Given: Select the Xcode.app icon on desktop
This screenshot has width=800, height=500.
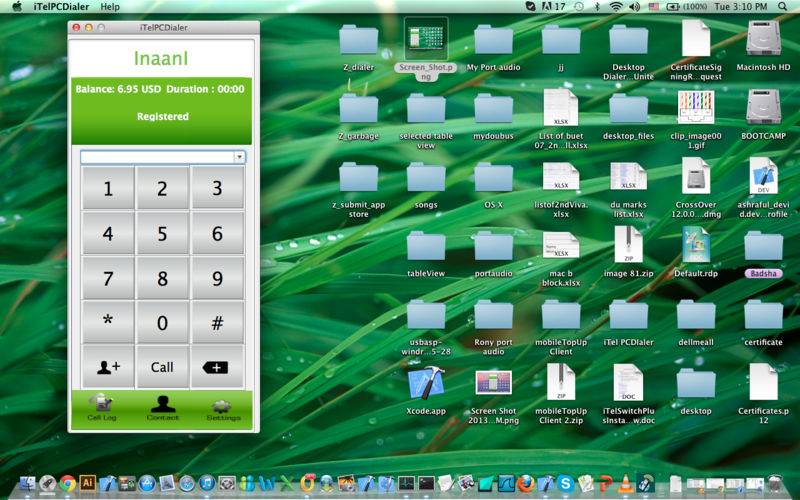Looking at the screenshot, I should pos(426,383).
